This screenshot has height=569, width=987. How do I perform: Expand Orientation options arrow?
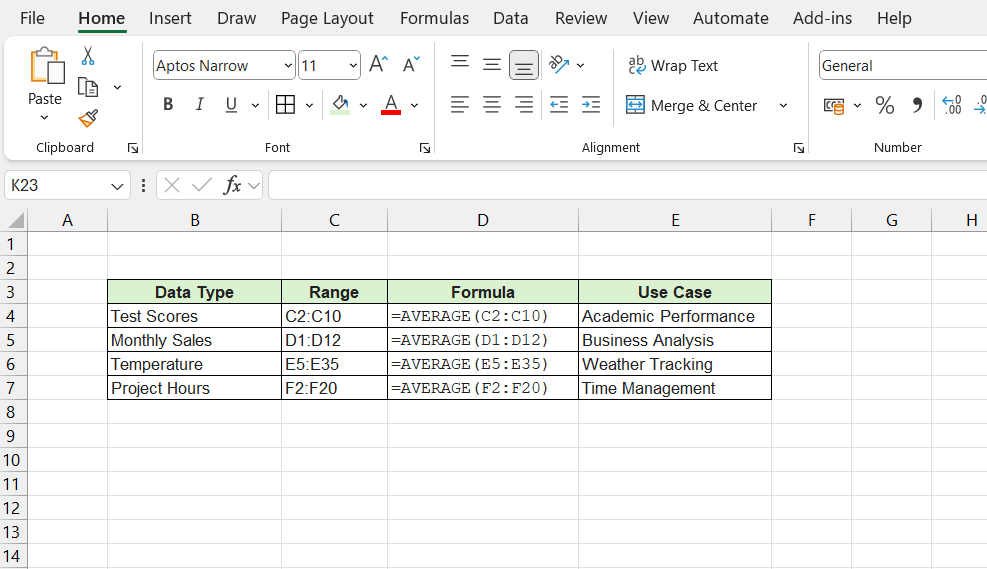(x=580, y=65)
